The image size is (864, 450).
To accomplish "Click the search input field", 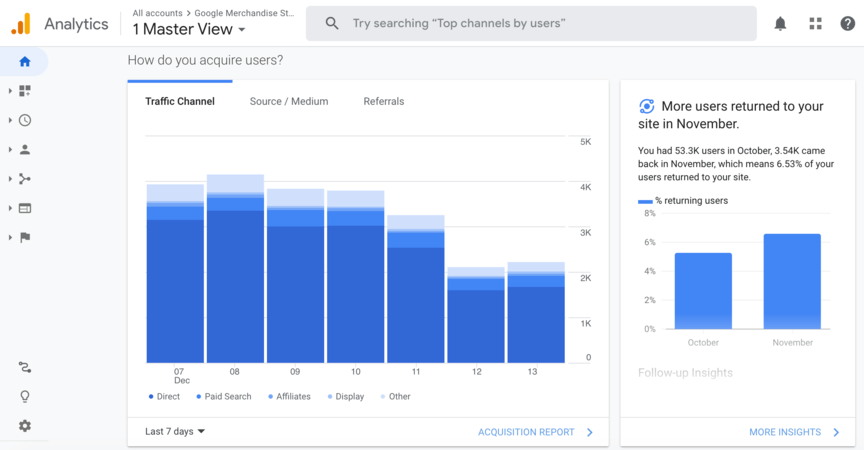I will coord(531,23).
